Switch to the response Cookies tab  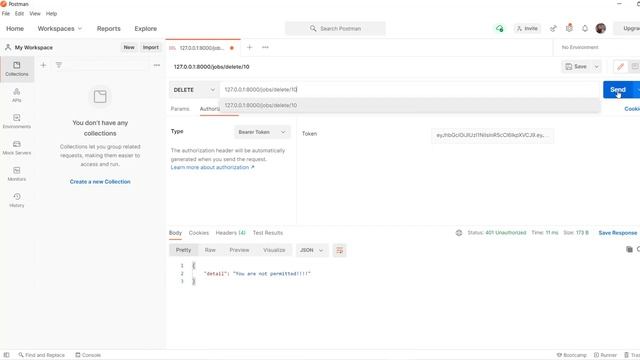click(x=199, y=233)
